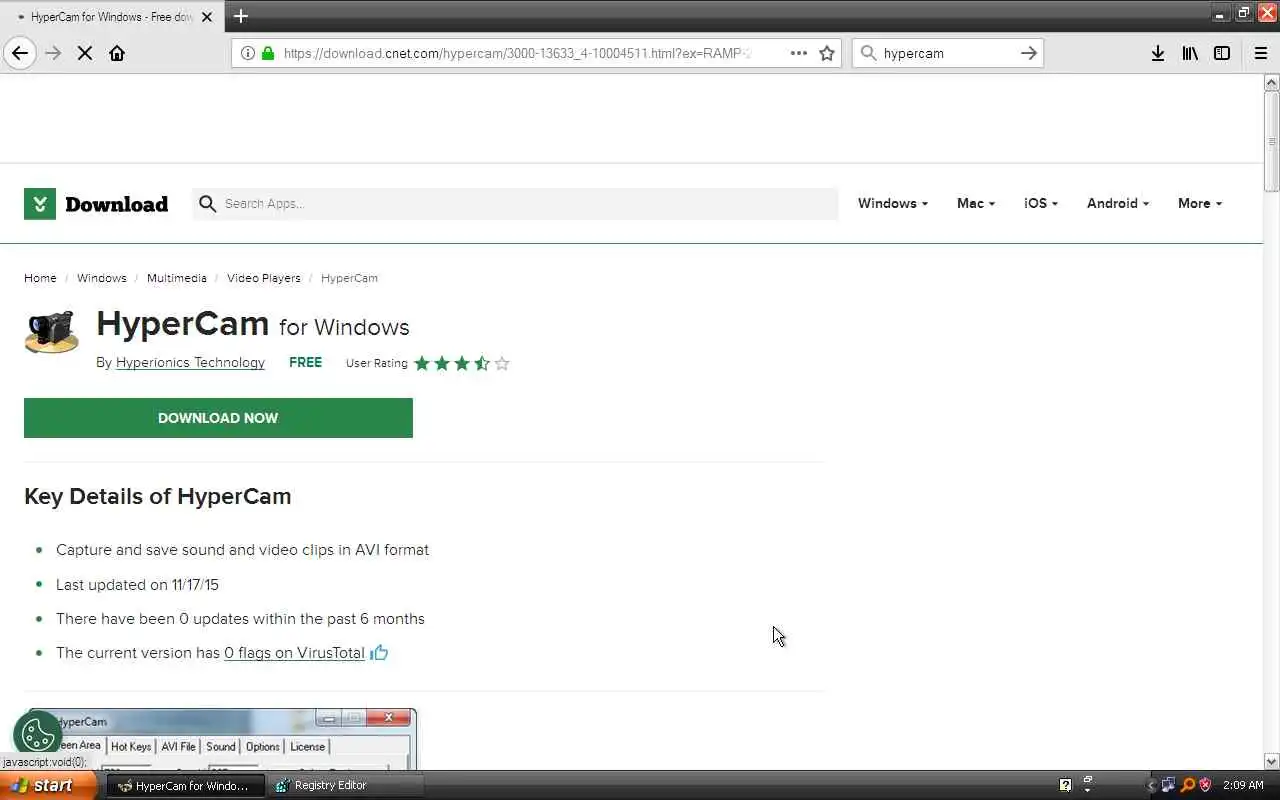Click the red security shield tray icon
The height and width of the screenshot is (800, 1280).
click(x=1205, y=785)
